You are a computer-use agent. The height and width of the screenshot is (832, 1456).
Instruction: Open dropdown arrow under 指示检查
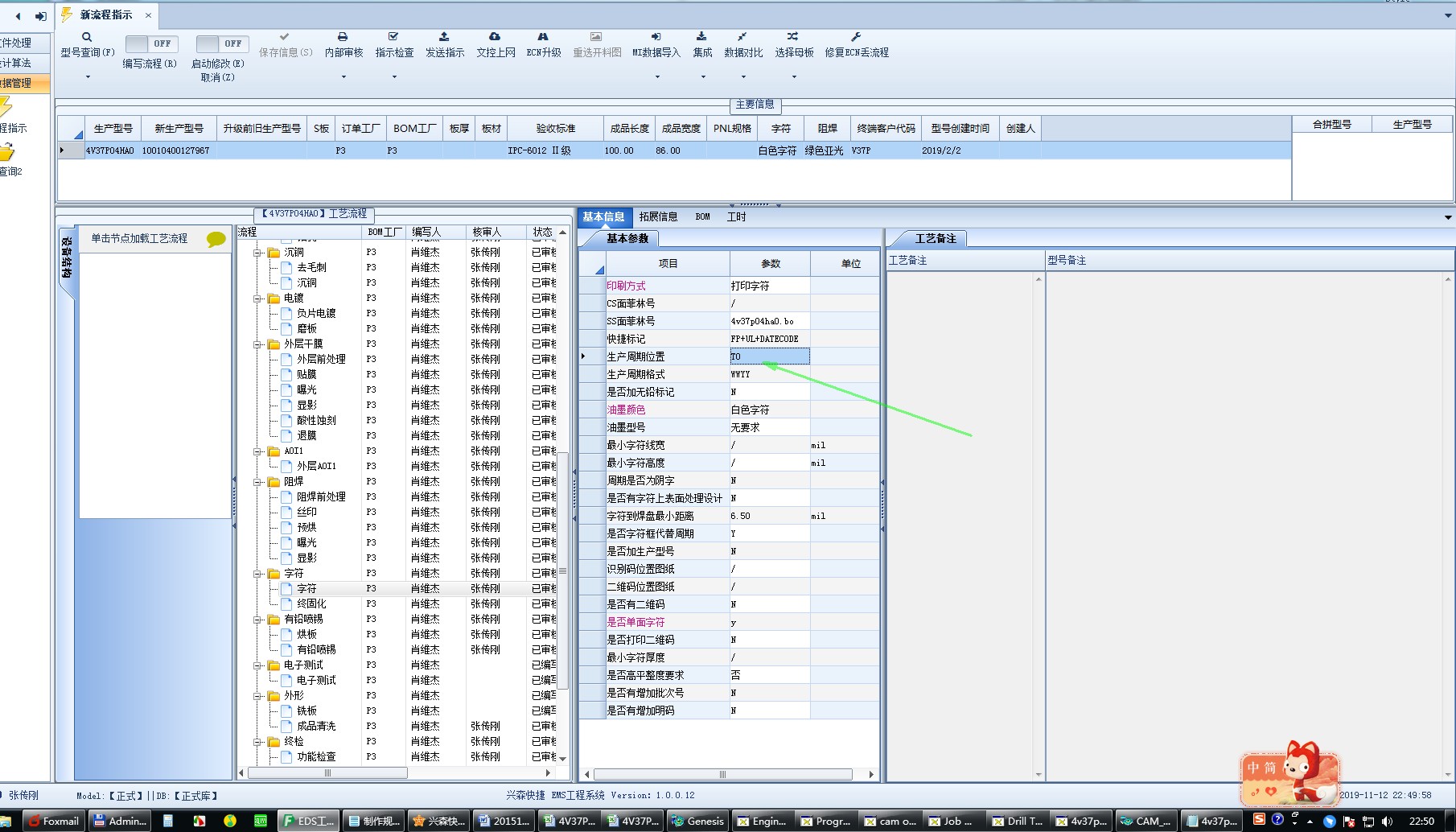pos(394,77)
